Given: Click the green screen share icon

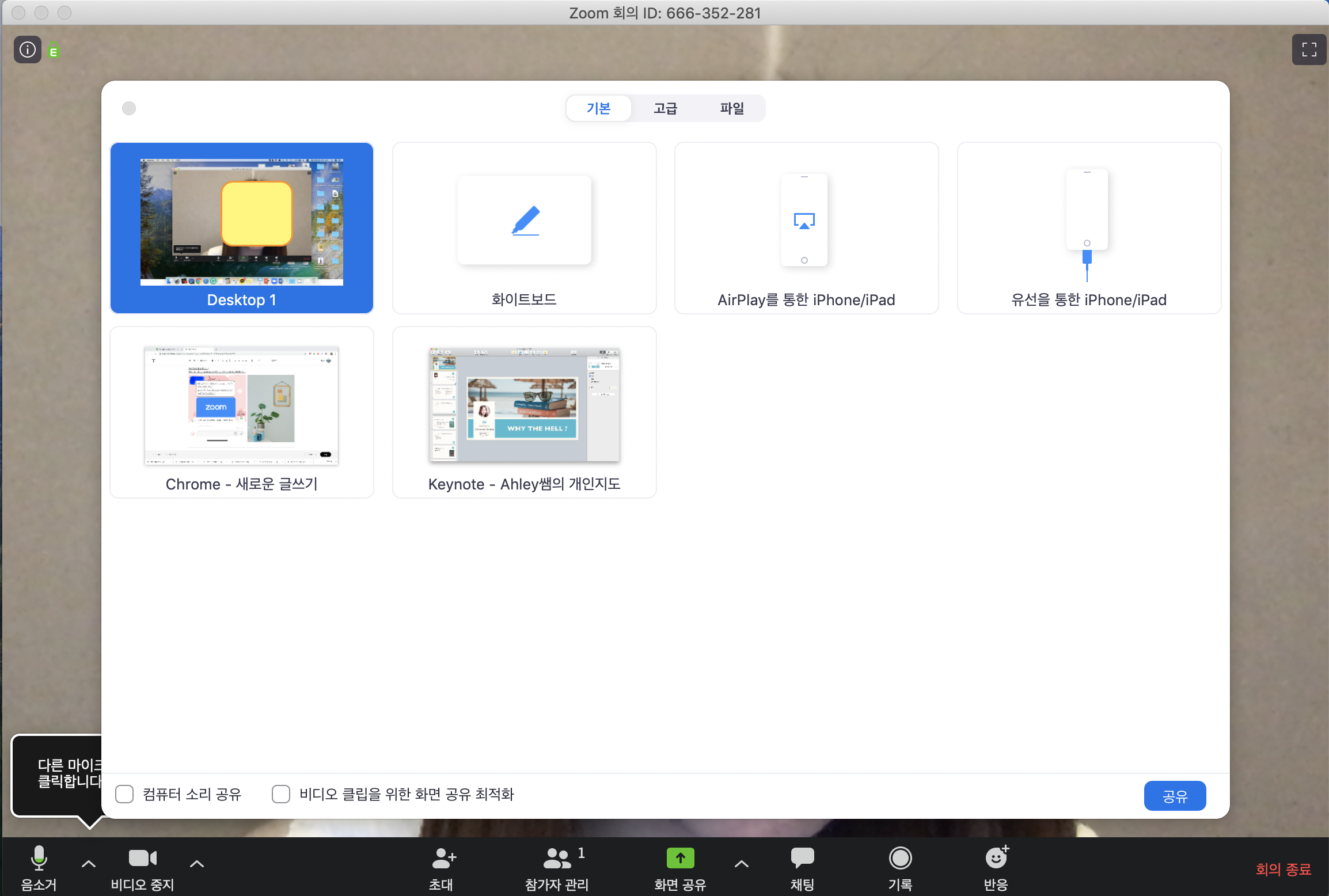Looking at the screenshot, I should (x=680, y=858).
